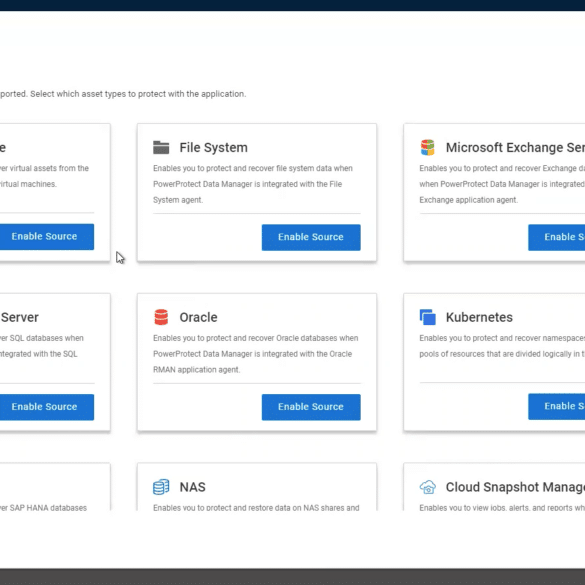Image resolution: width=585 pixels, height=585 pixels.
Task: Click the Exchange application agent description
Action: (502, 184)
